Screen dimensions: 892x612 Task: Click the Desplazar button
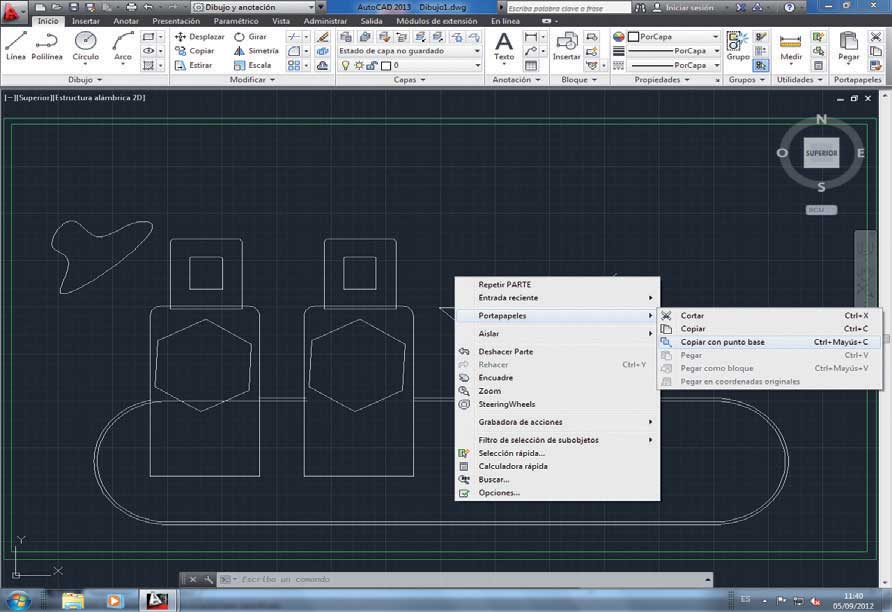tap(200, 36)
